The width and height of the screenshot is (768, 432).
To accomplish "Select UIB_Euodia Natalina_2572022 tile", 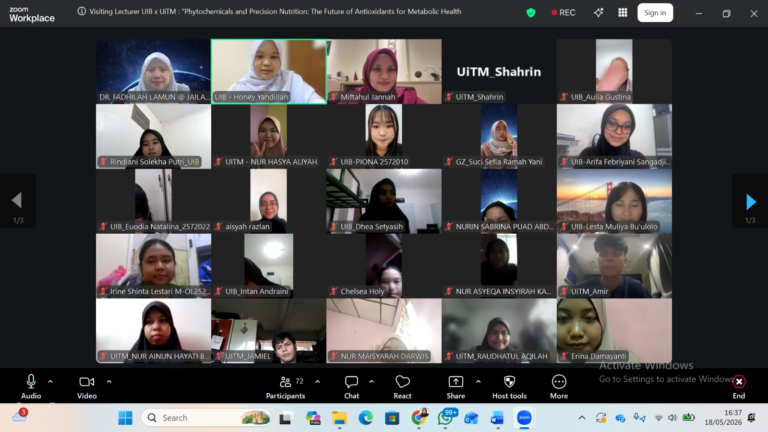I will (153, 201).
